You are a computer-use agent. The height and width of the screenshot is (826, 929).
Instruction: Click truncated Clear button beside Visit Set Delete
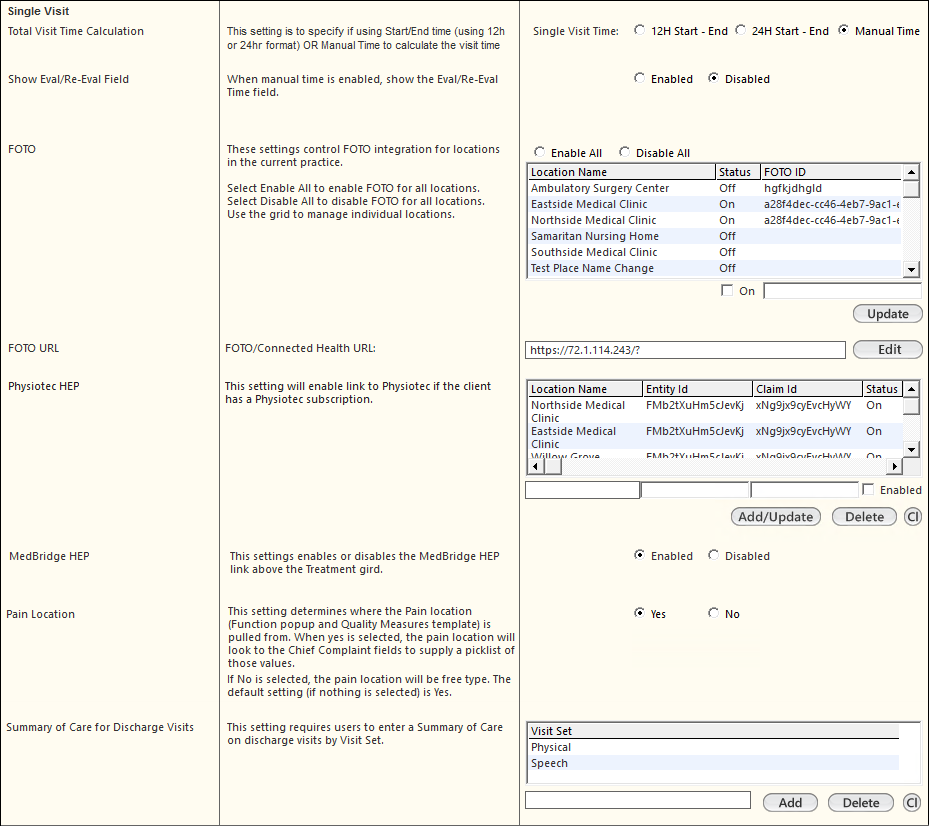coord(912,802)
